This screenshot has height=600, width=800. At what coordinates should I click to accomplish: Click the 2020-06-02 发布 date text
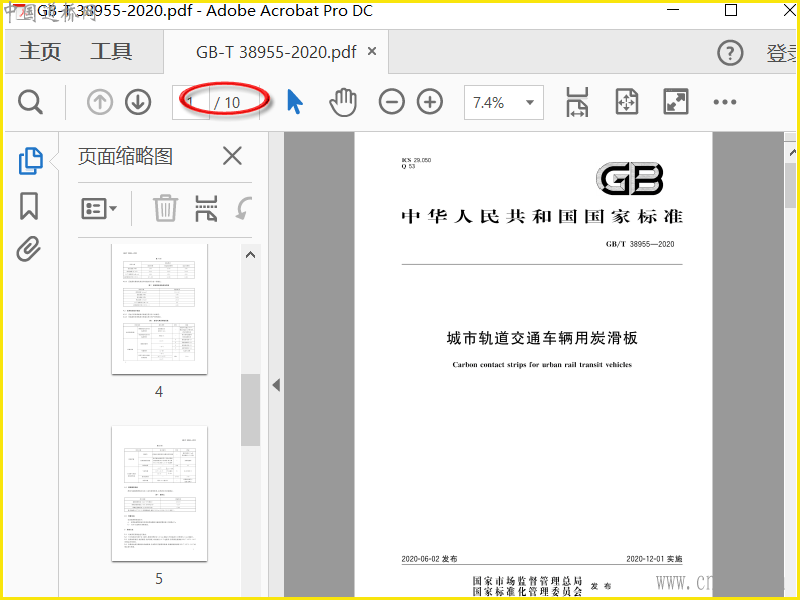point(429,559)
